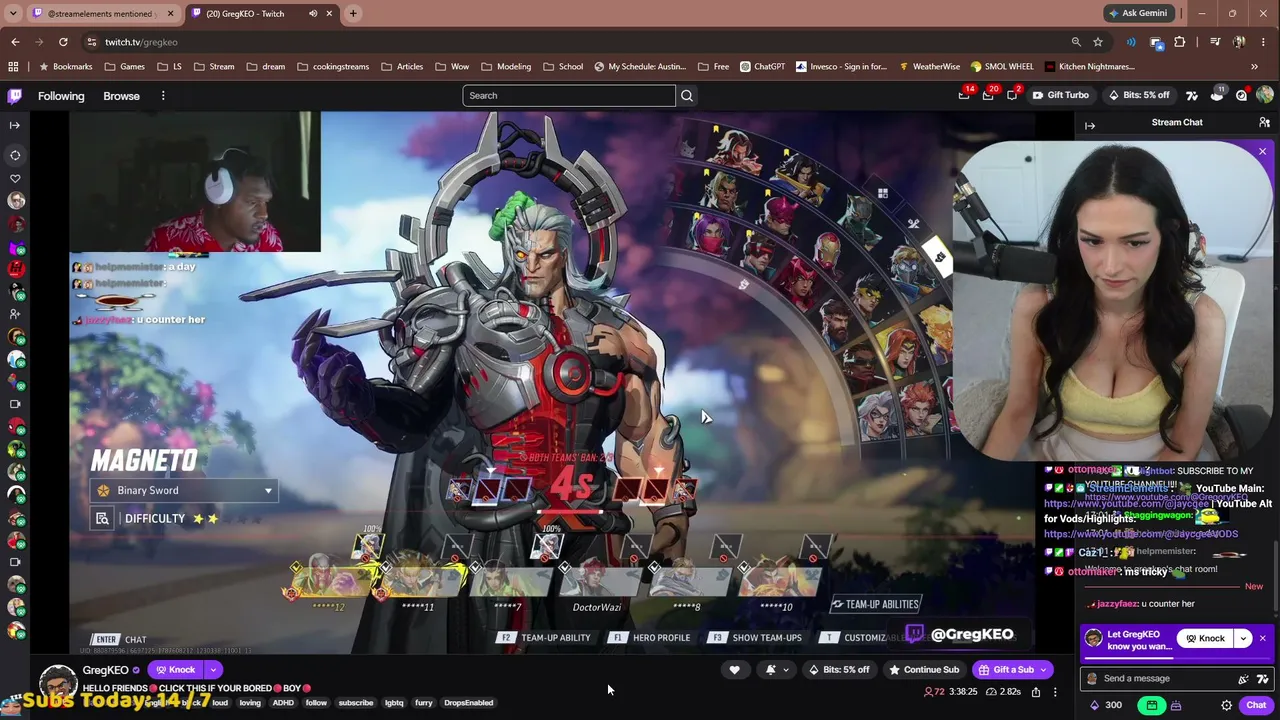1280x720 pixels.
Task: Click the Twitch search input field
Action: (x=569, y=96)
